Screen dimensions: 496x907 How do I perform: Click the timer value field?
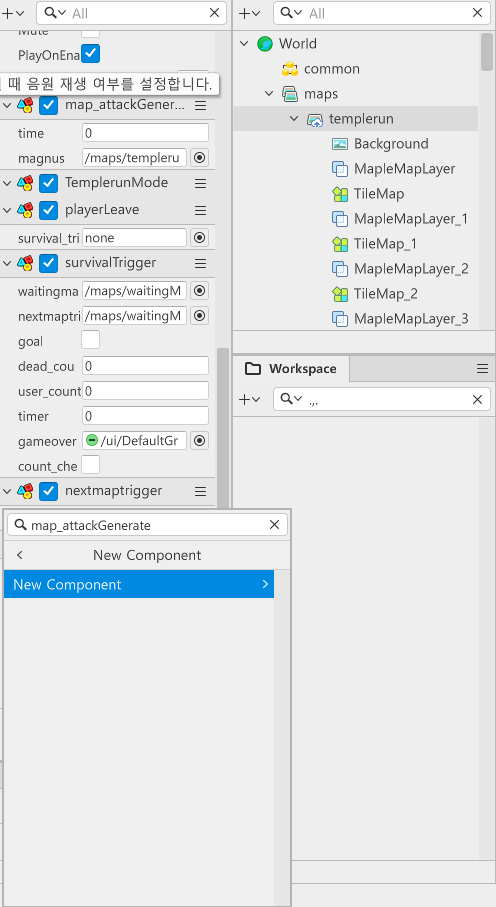tap(145, 415)
